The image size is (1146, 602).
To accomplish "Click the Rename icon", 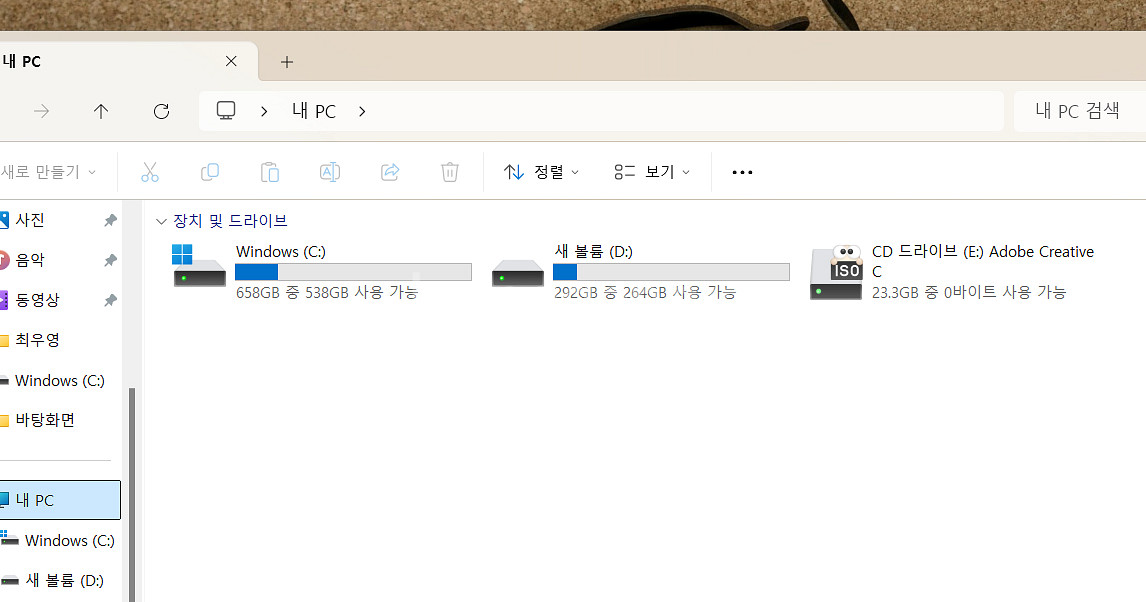I will [x=330, y=172].
